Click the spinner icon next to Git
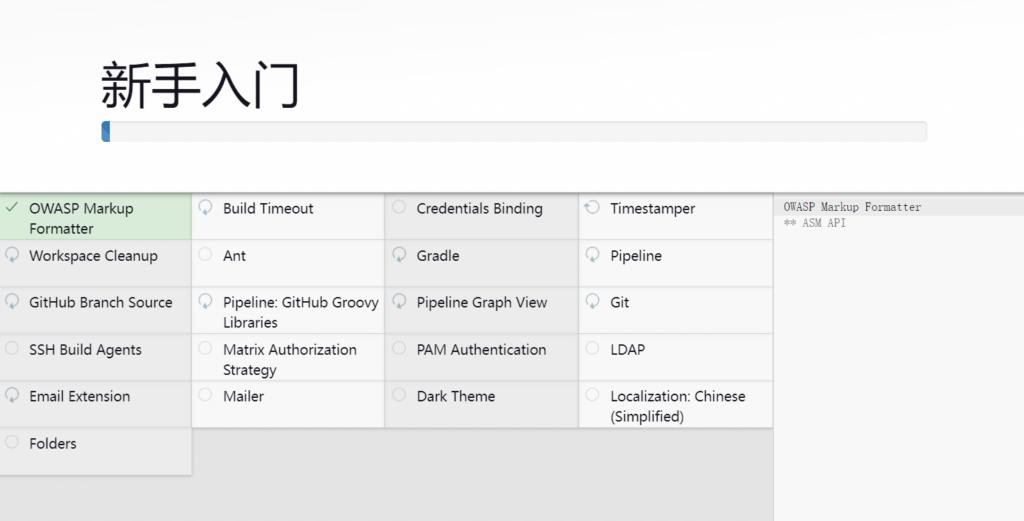The image size is (1024, 521). [x=592, y=302]
